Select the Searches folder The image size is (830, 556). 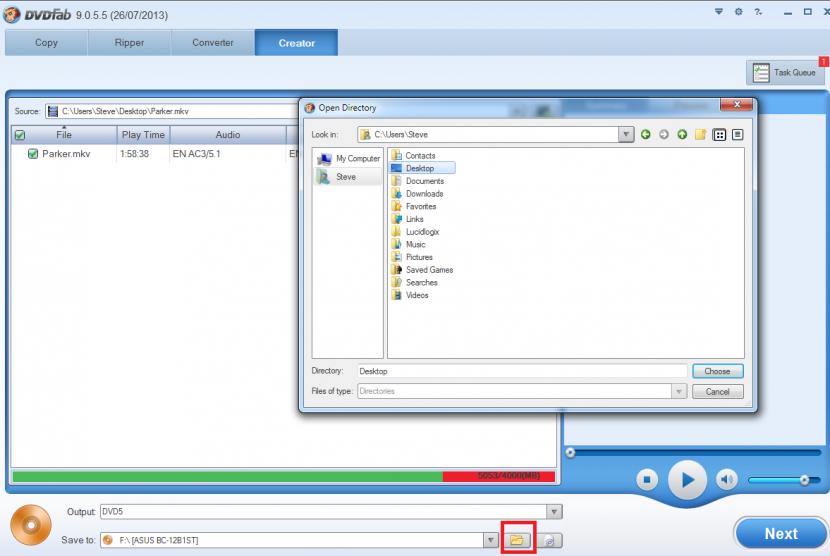tap(414, 283)
